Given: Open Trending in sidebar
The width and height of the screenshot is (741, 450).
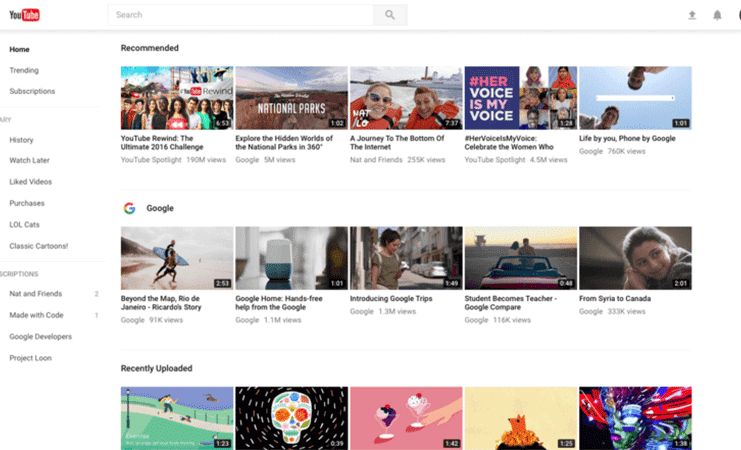Looking at the screenshot, I should (24, 70).
